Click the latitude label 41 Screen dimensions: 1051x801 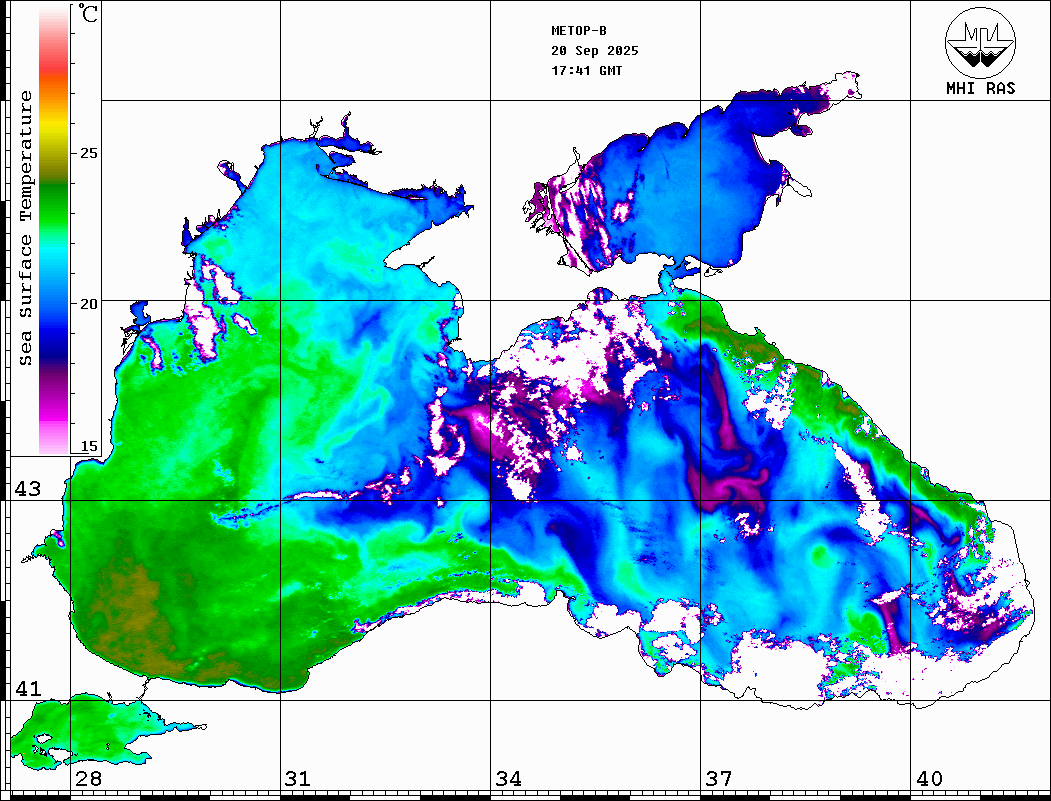point(27,689)
